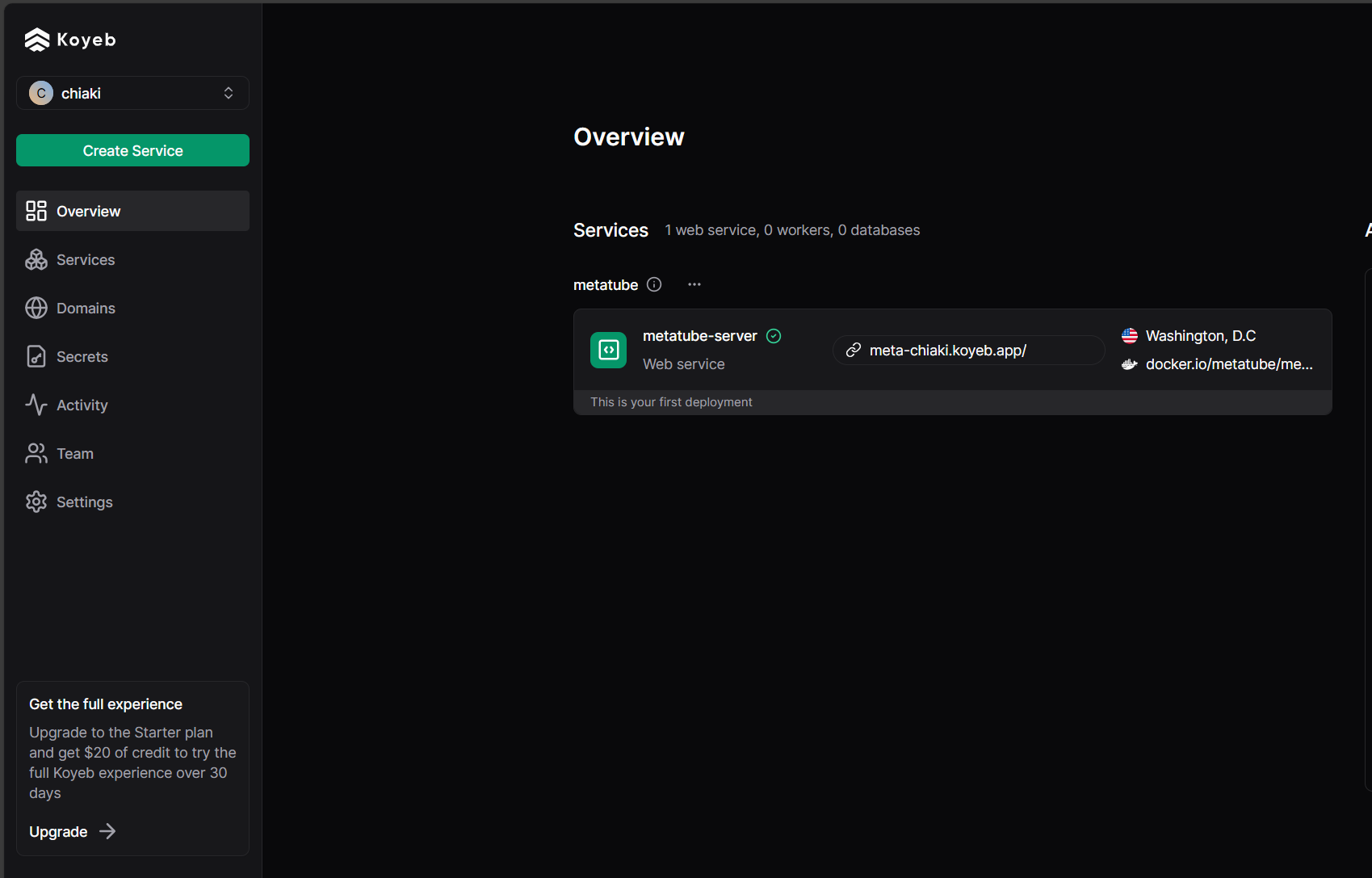Screen dimensions: 1372x878
Task: Click the US flag icon for Washington
Action: 1130,335
